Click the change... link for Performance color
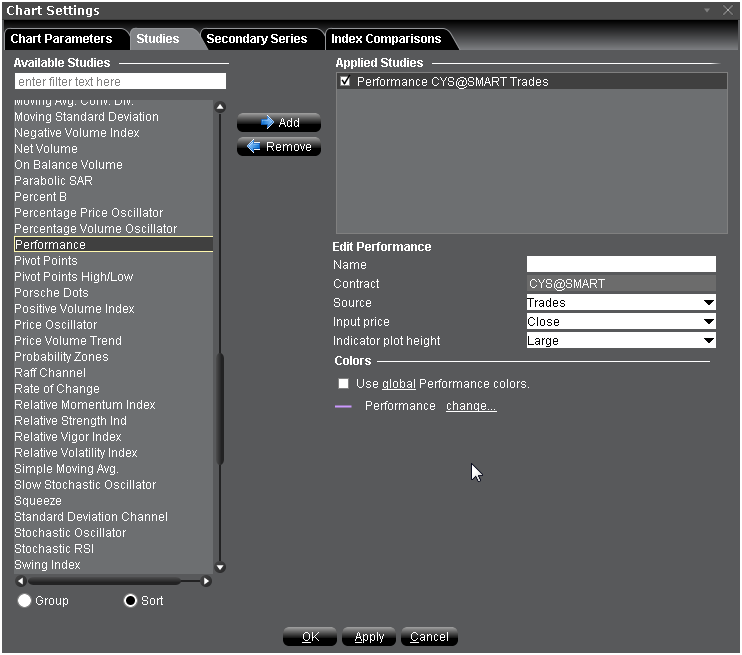 [x=471, y=406]
